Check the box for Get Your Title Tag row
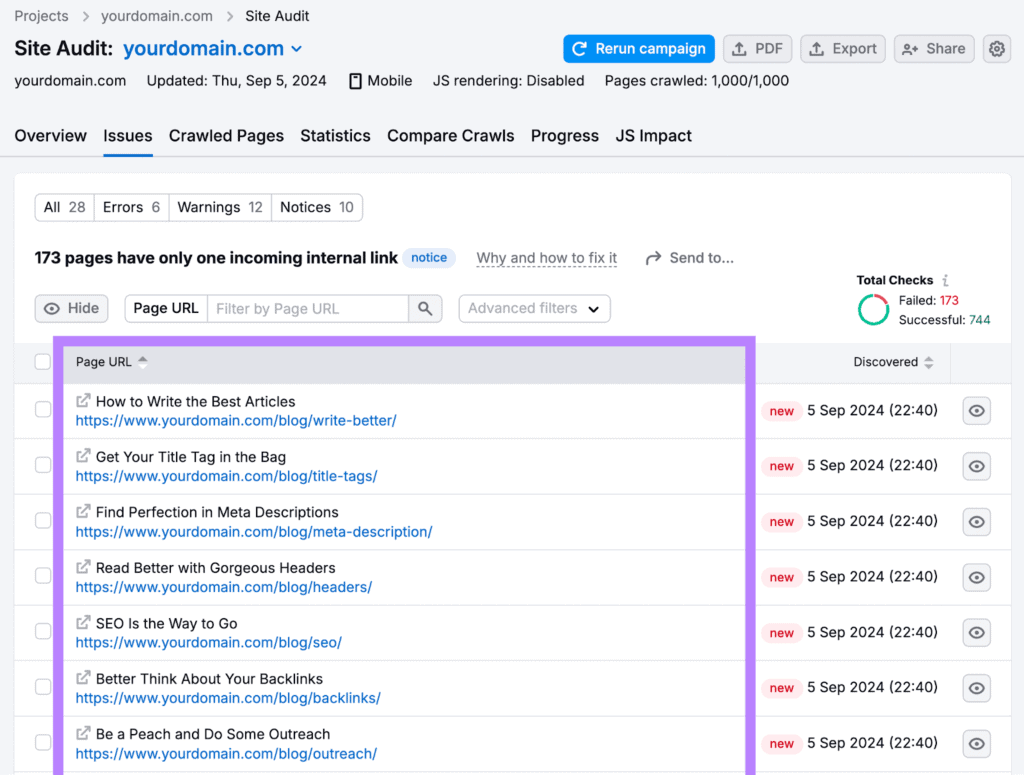 click(x=43, y=465)
